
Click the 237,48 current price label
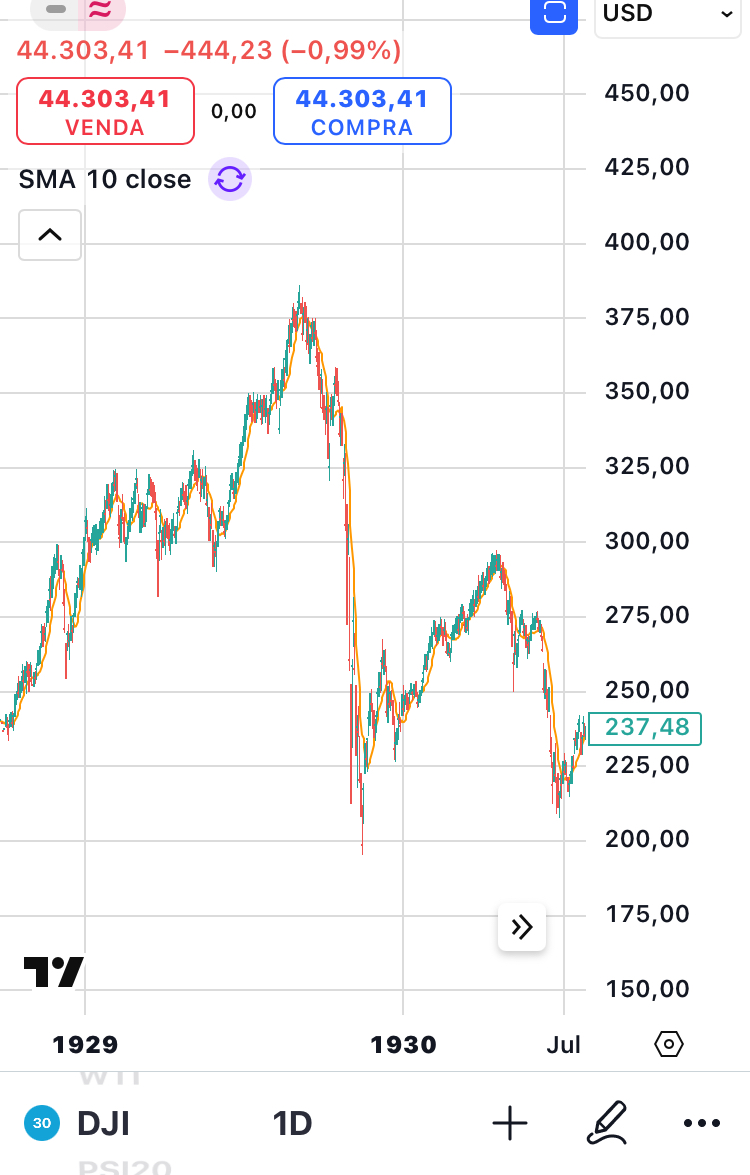646,728
